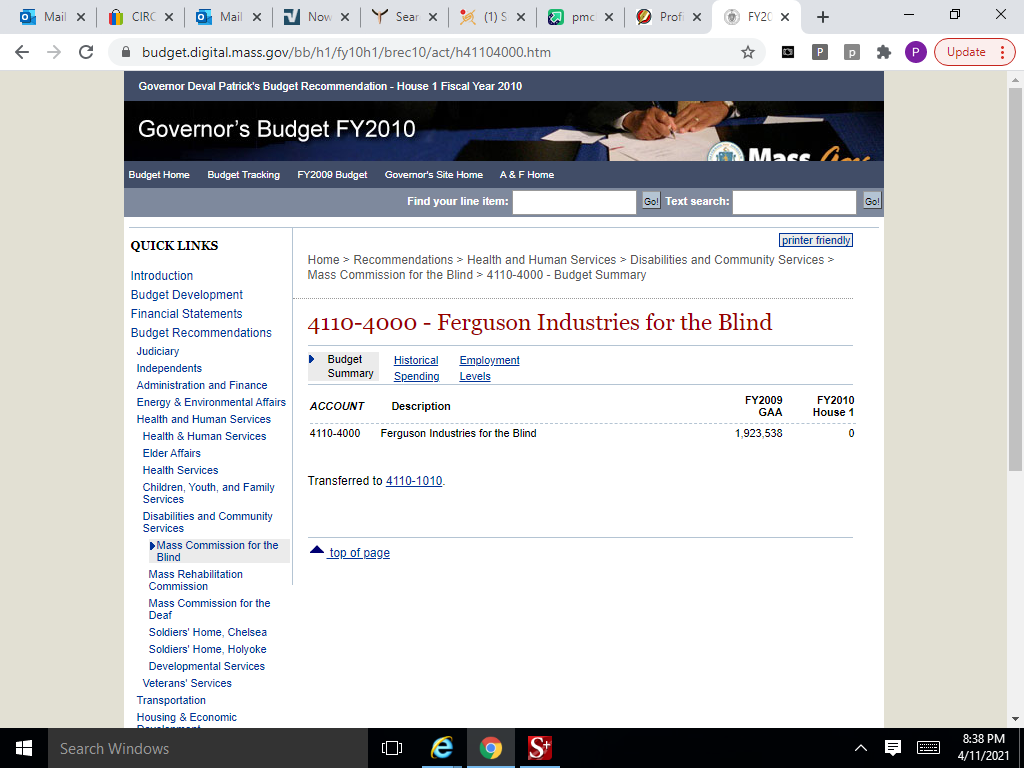
Task: Go back using browser back arrow
Action: 22,52
